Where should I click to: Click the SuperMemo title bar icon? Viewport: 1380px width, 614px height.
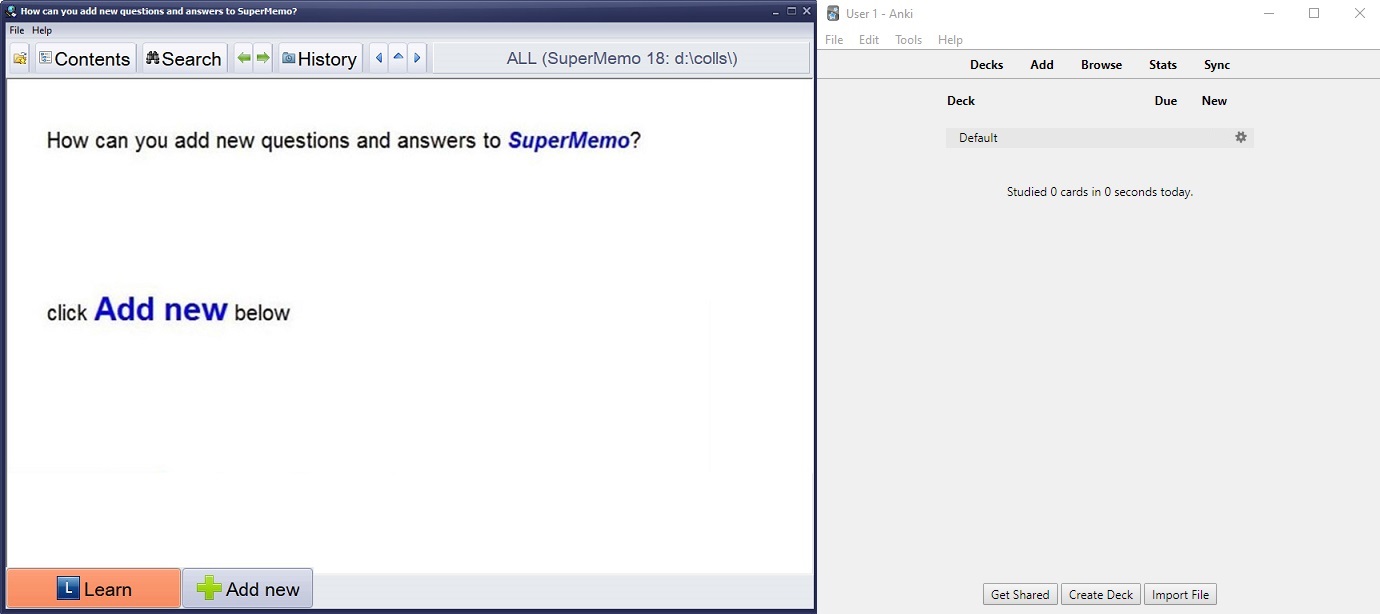12,11
